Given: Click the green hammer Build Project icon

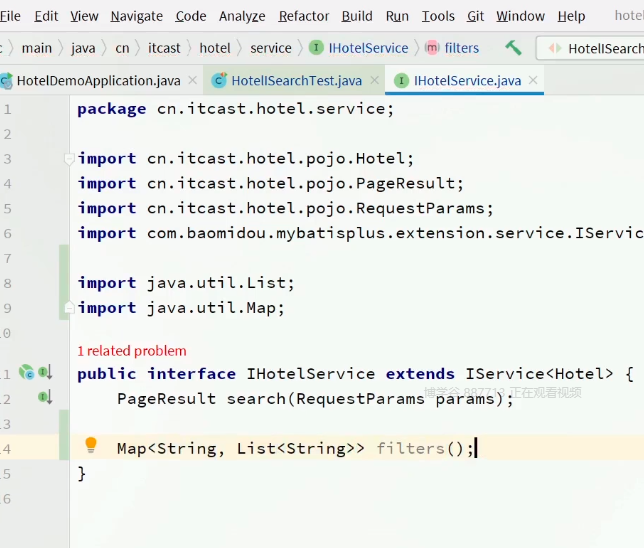Looking at the screenshot, I should pyautogui.click(x=513, y=48).
